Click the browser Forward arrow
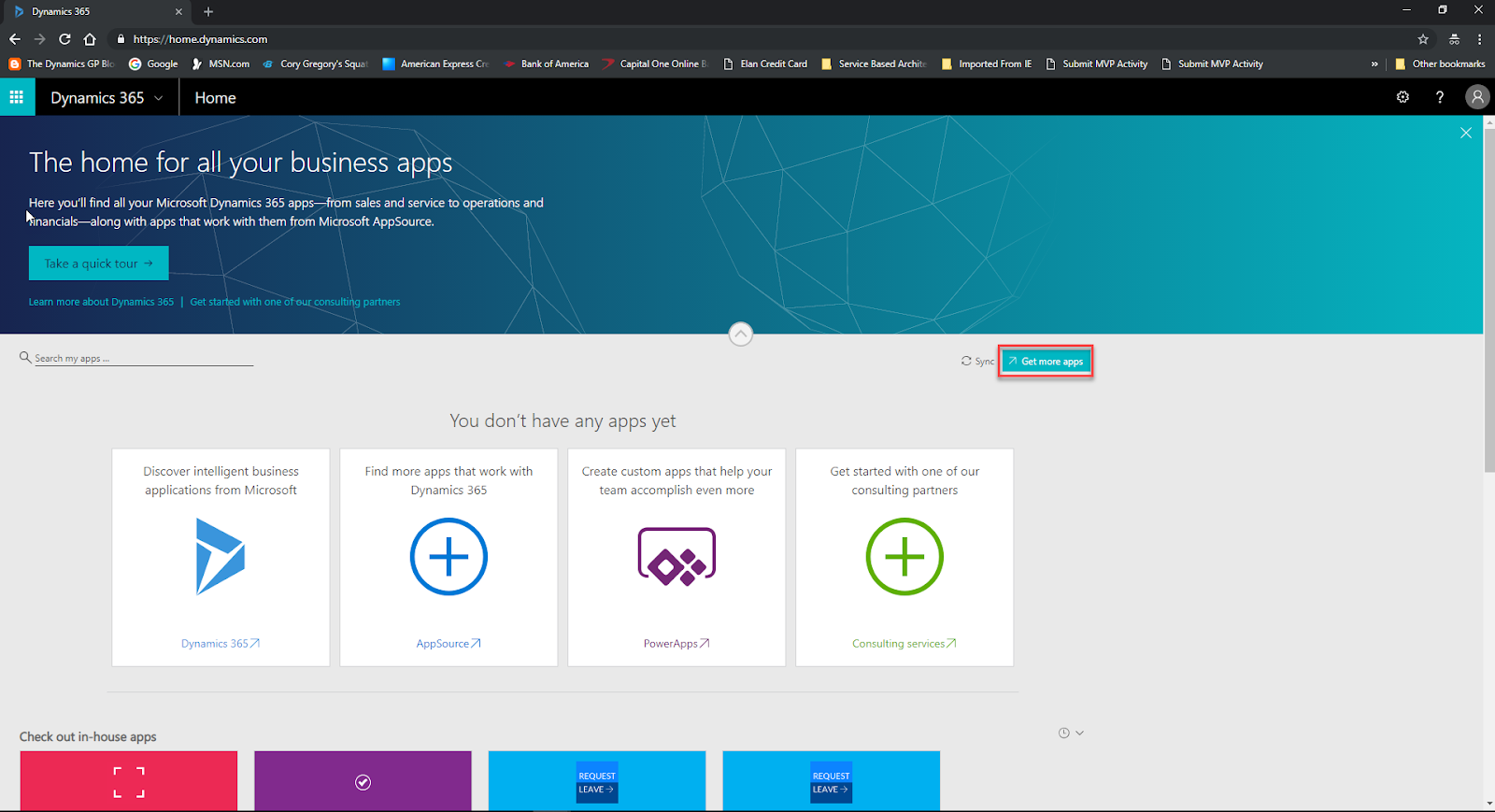1495x812 pixels. [x=39, y=39]
